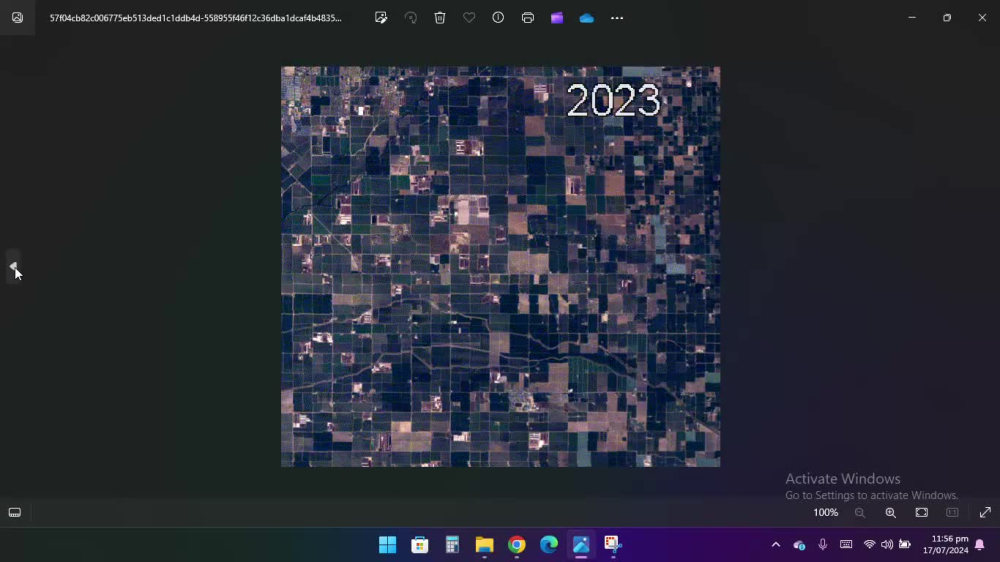
Task: Open OneDrive cloud icon in toolbar
Action: pos(586,18)
